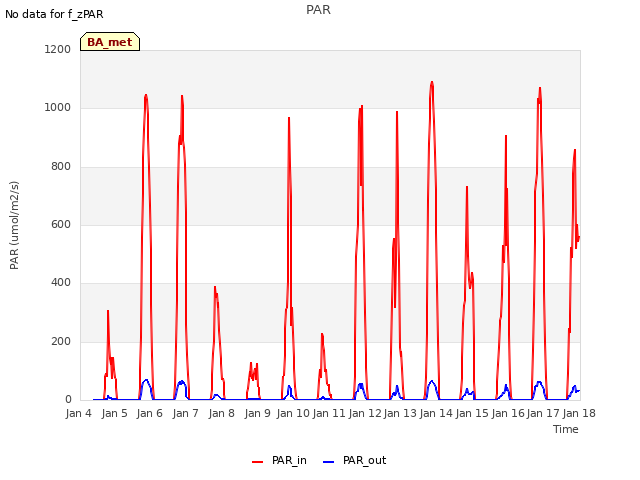
Task: Click the 1000 y-axis tick label
Action: coord(58,108)
